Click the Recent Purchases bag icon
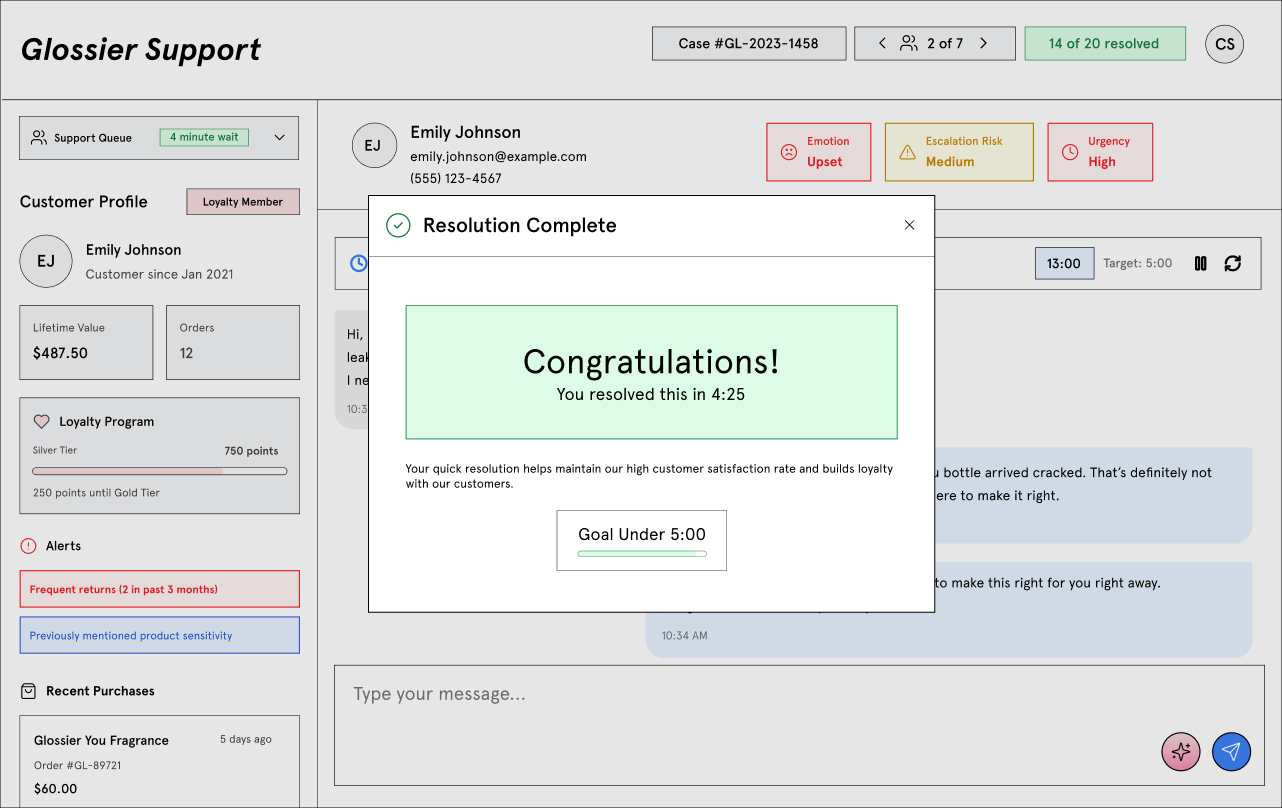1282x808 pixels. 28,691
